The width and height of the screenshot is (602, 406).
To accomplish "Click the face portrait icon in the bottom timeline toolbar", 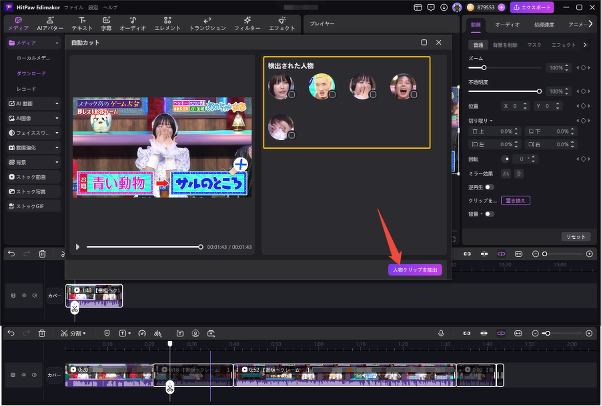I will (x=195, y=333).
